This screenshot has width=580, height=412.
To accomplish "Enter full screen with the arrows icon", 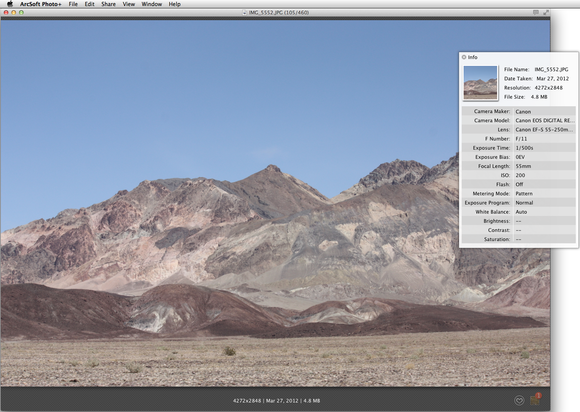I will [x=546, y=12].
